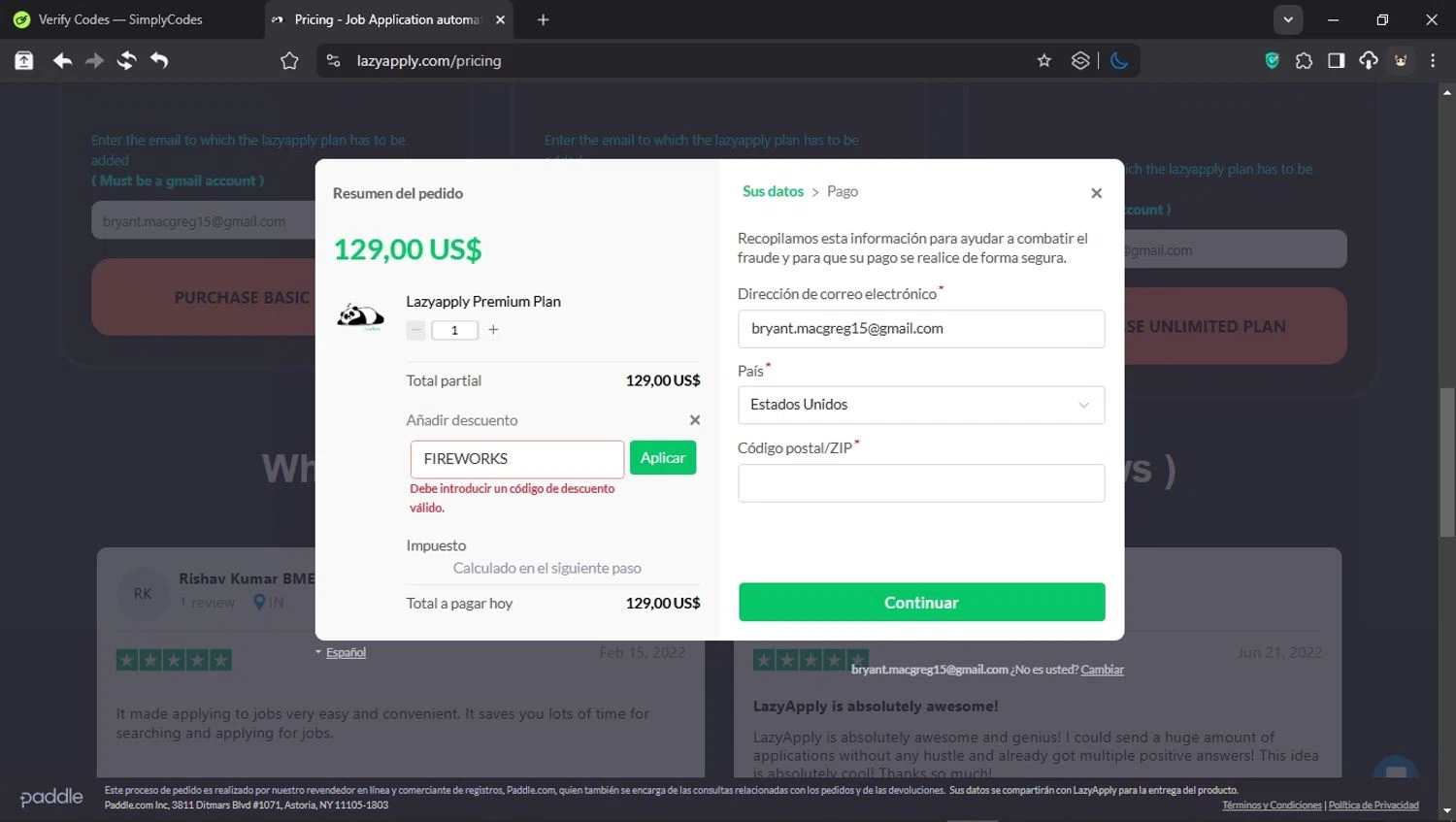
Task: Expand the tab search dropdown arrow
Action: pyautogui.click(x=1288, y=19)
